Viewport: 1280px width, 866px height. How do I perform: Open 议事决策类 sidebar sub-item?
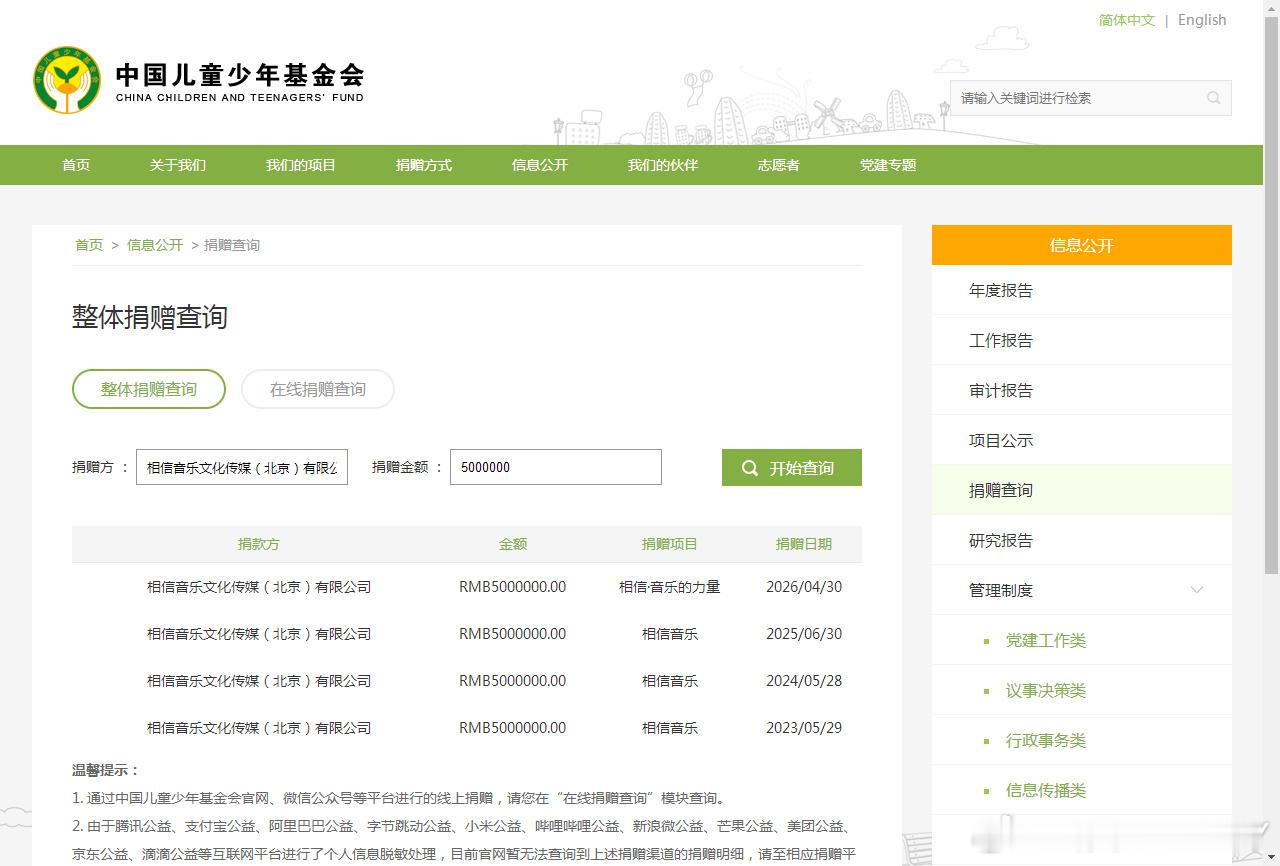point(1046,690)
